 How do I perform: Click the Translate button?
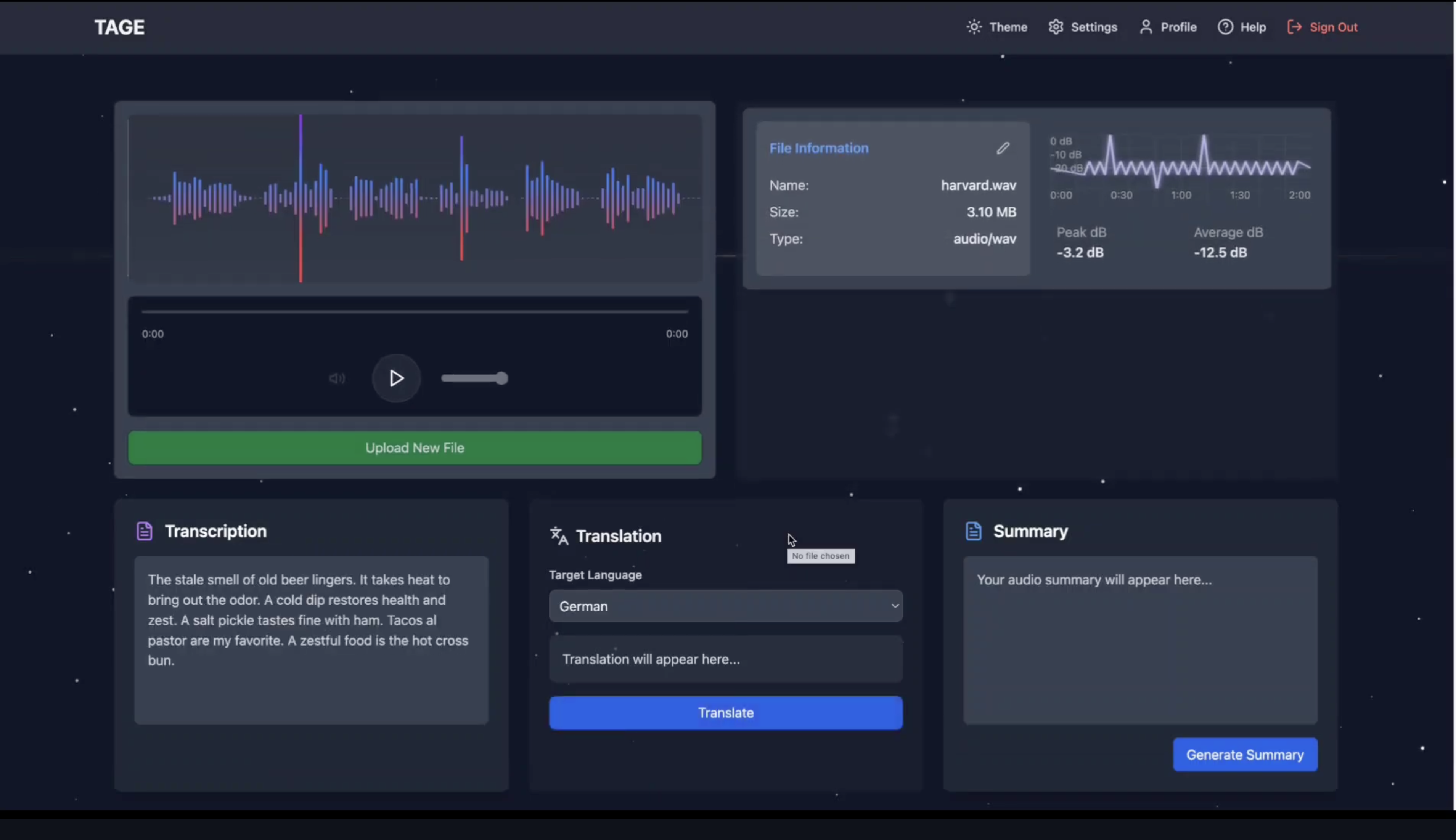(x=725, y=712)
